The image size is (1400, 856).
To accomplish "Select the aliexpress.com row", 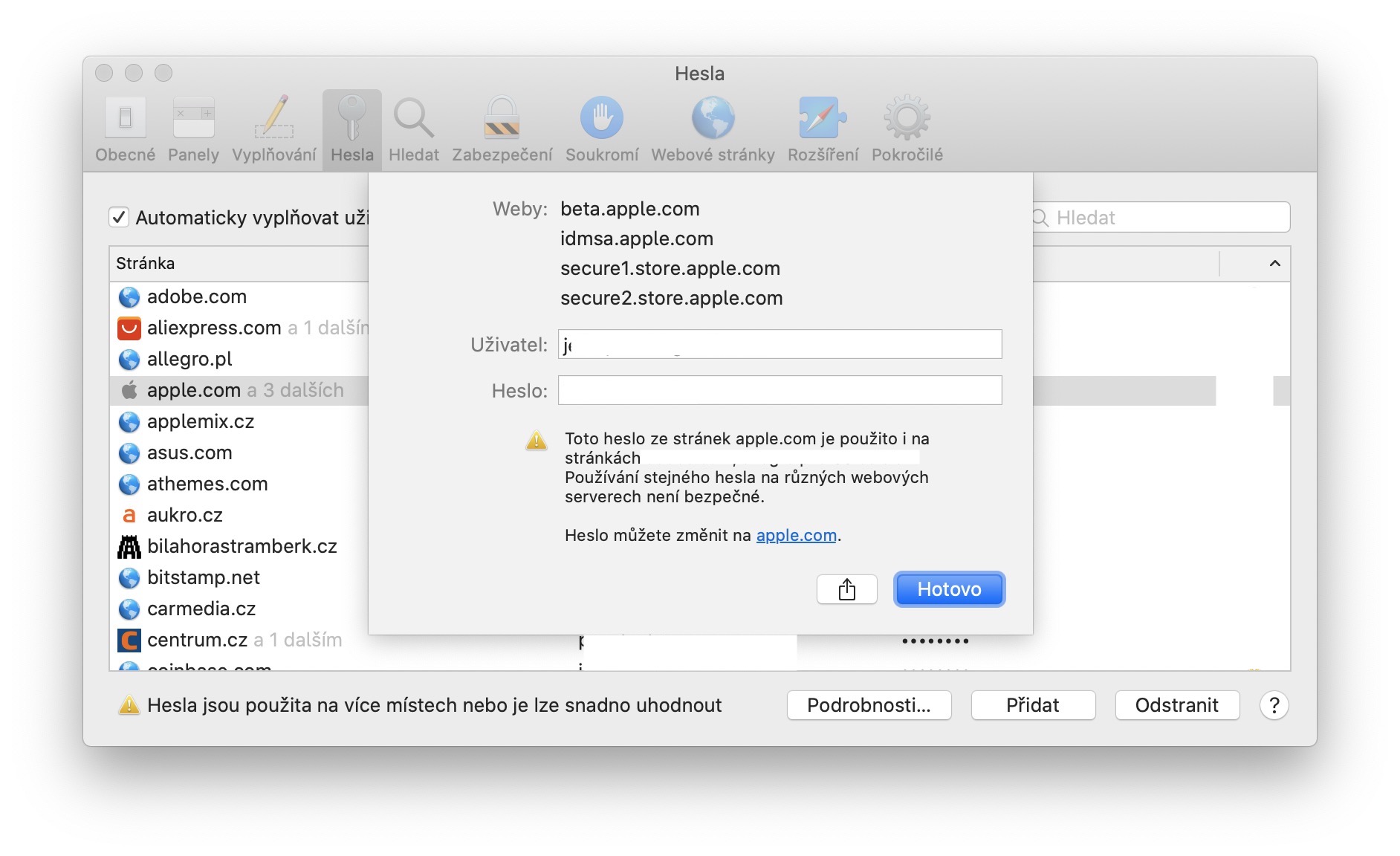I will pyautogui.click(x=239, y=328).
